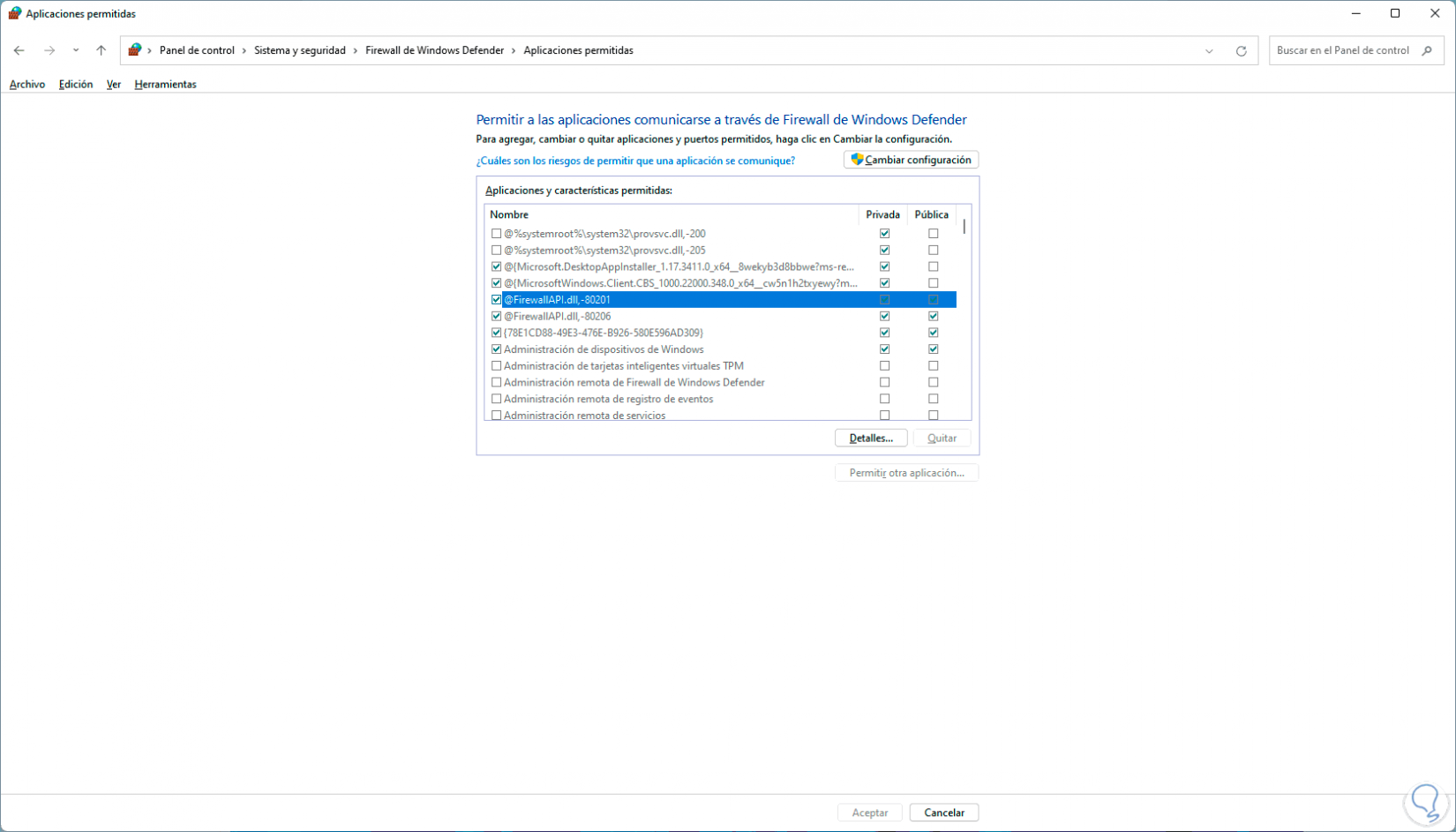Viewport: 1456px width, 832px height.
Task: Toggle Privada for Microsoft.DesktopAppInstaller entry
Action: point(884,266)
